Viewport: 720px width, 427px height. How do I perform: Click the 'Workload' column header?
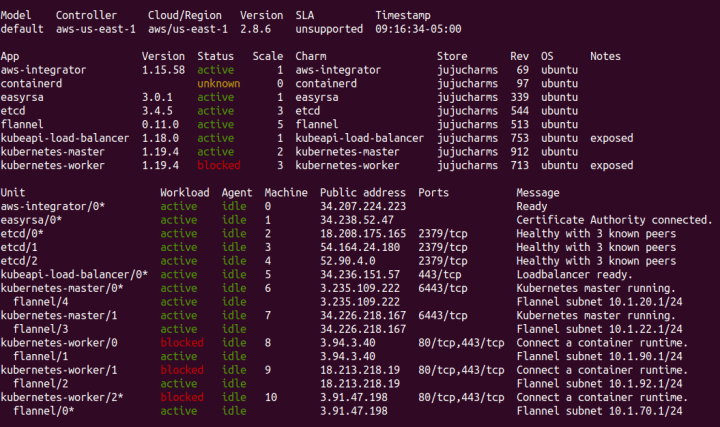click(185, 193)
